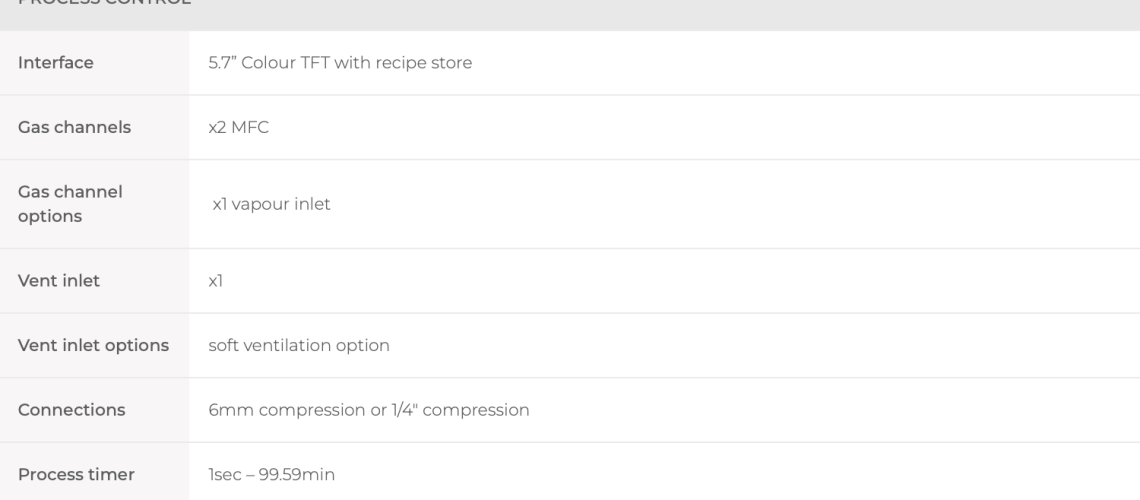The height and width of the screenshot is (500, 1140).
Task: Click the word options under Gas channel
Action: [49, 217]
